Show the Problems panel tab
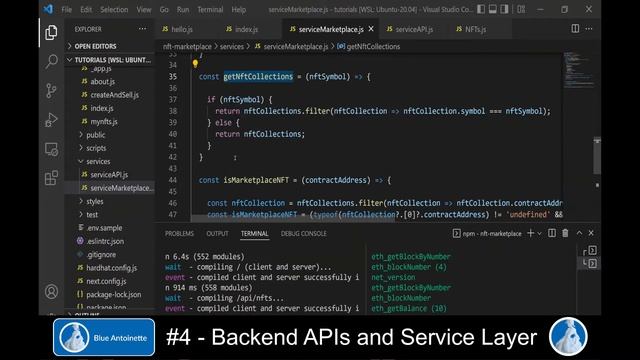The image size is (640, 360). (179, 233)
